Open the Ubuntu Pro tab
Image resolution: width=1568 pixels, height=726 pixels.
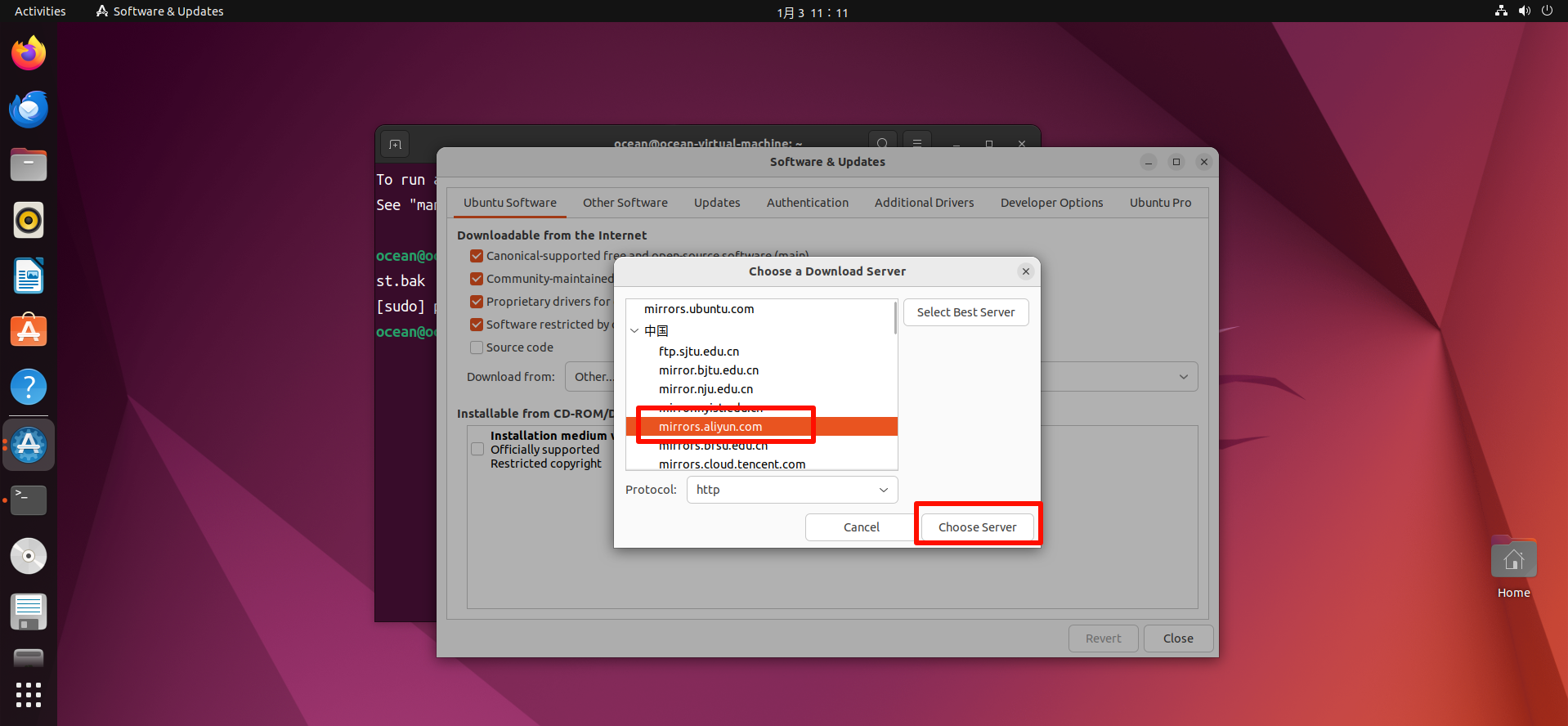pos(1161,203)
